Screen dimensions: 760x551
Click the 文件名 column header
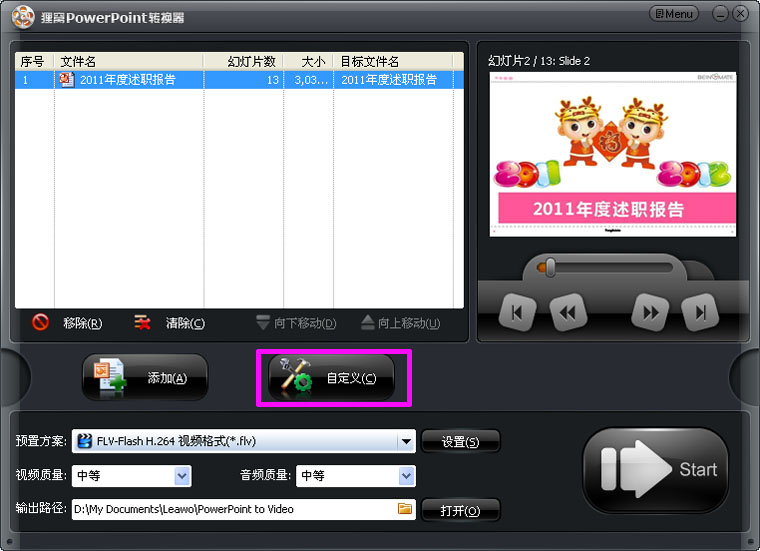[x=128, y=62]
